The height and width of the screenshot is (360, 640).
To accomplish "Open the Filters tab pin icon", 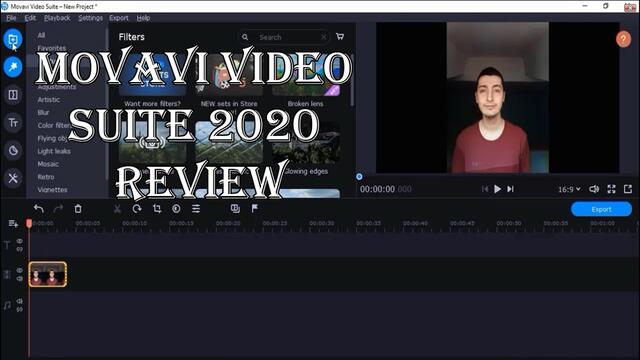I will pyautogui.click(x=13, y=67).
